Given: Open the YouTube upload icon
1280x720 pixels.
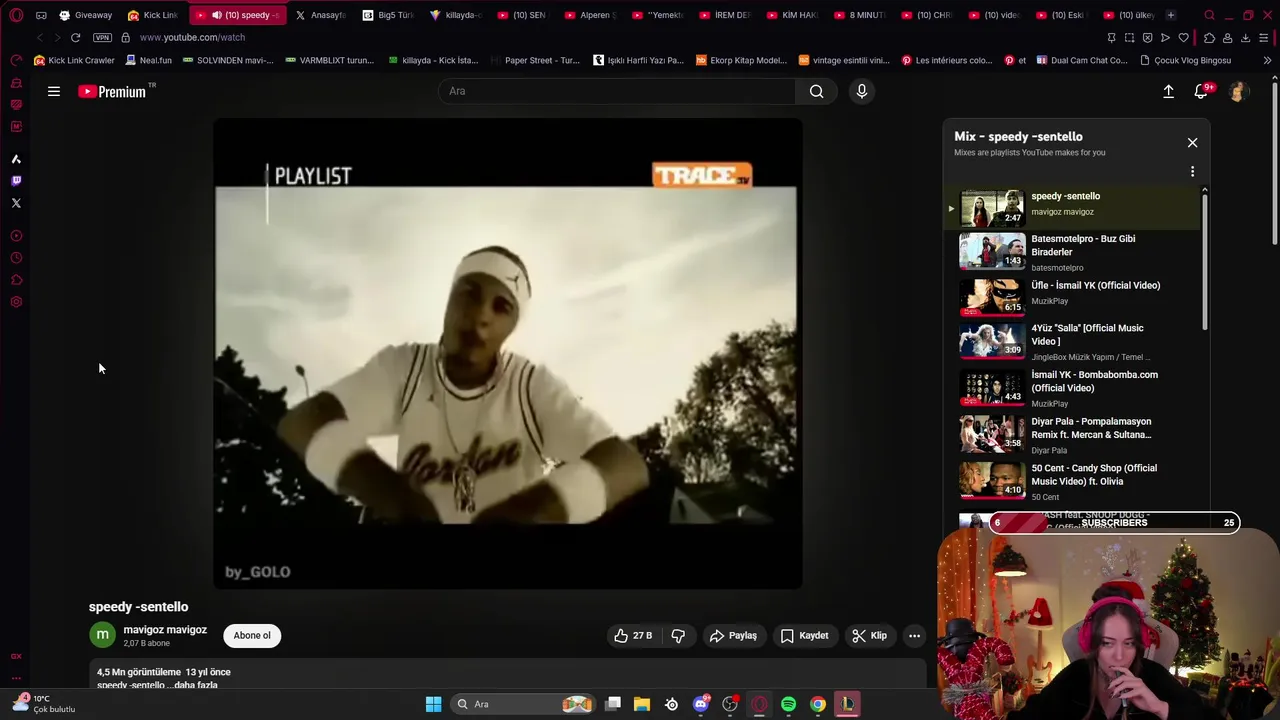Looking at the screenshot, I should 1168,91.
